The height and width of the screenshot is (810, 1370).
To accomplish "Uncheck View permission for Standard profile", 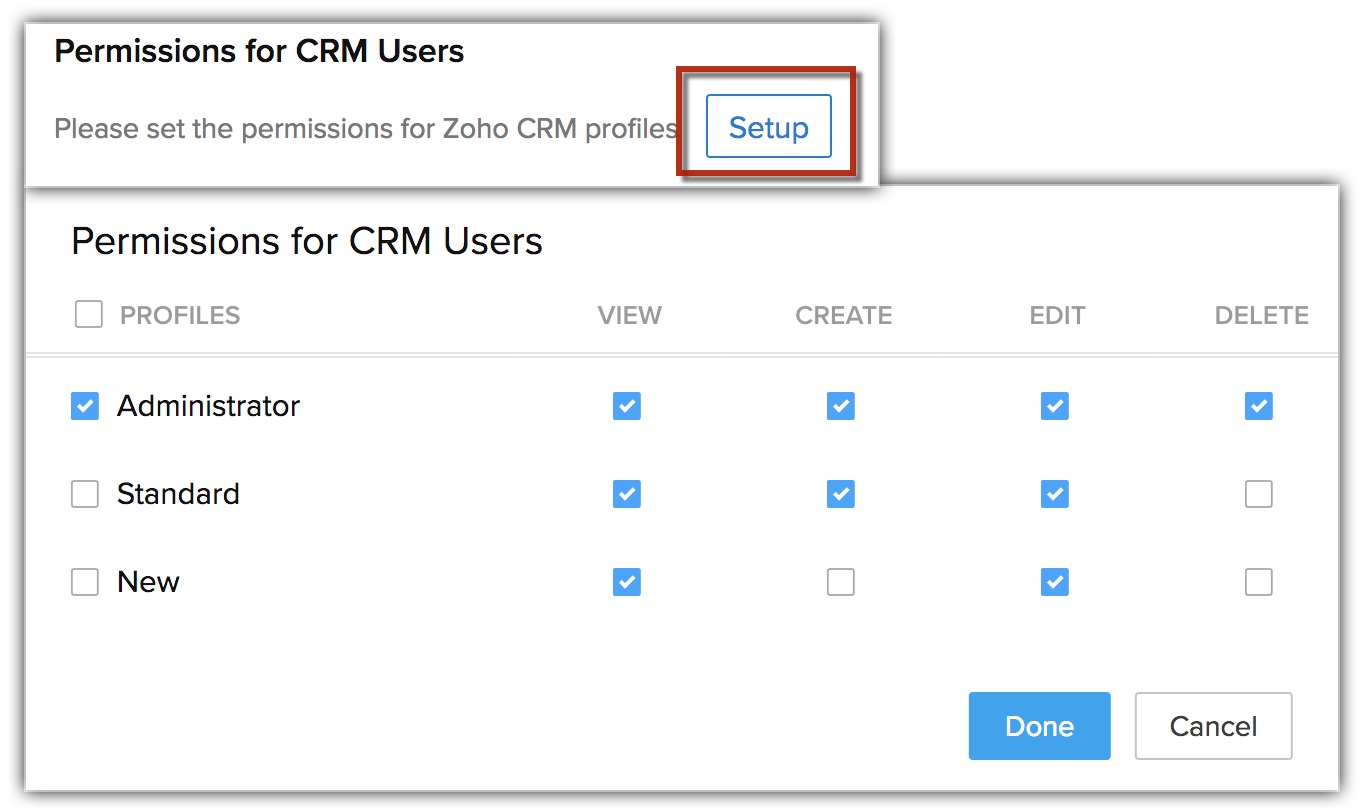I will pos(627,494).
